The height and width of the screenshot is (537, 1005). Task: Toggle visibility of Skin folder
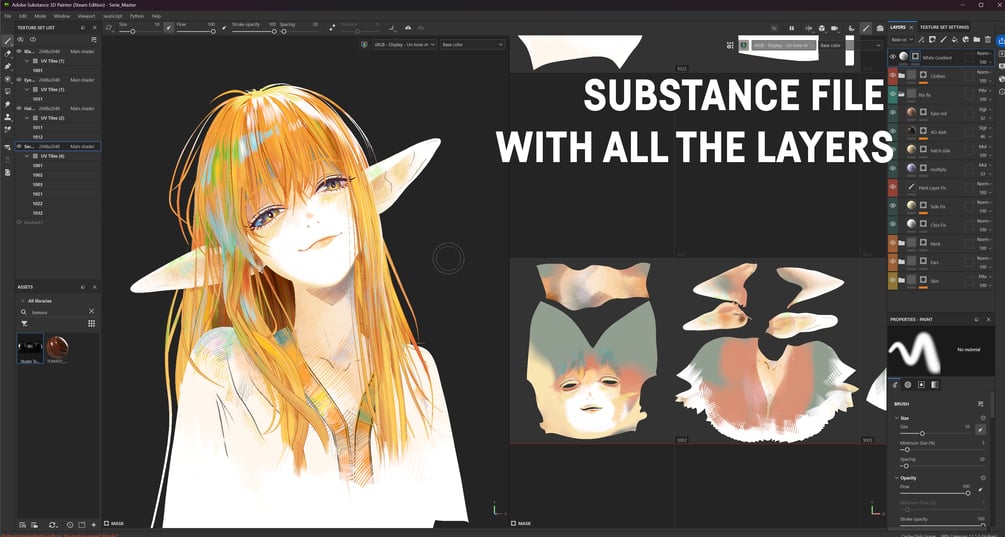point(893,281)
